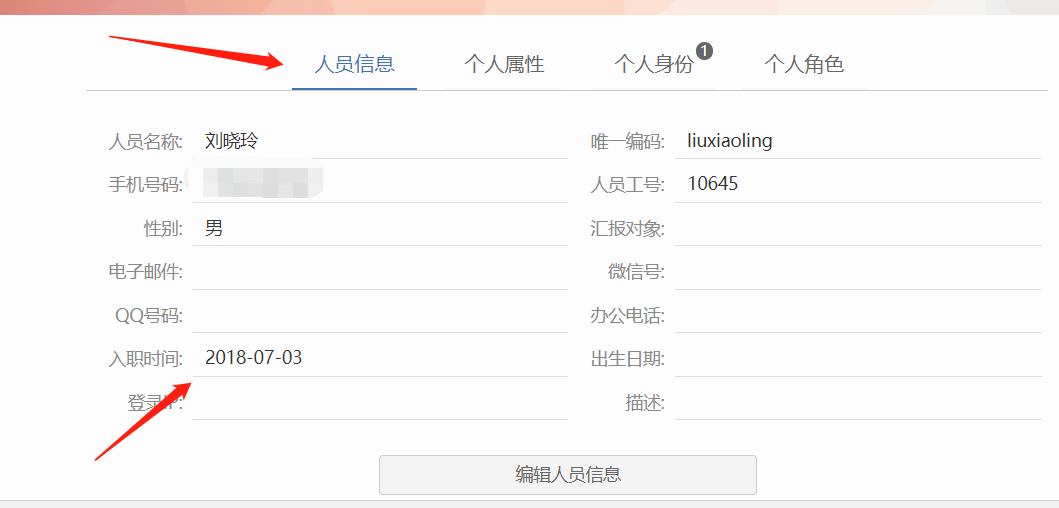Select the 办公电话 field
Viewport: 1059px width, 508px height.
click(860, 316)
